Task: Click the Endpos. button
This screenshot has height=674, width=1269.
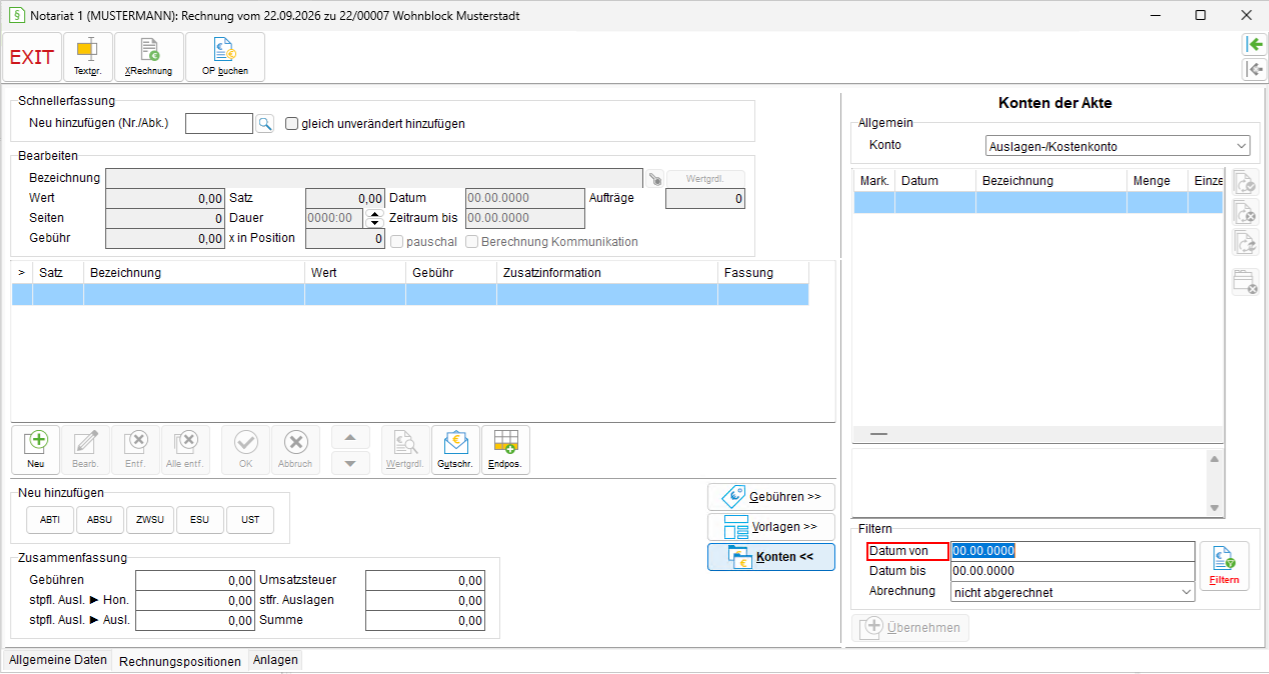Action: [x=506, y=450]
